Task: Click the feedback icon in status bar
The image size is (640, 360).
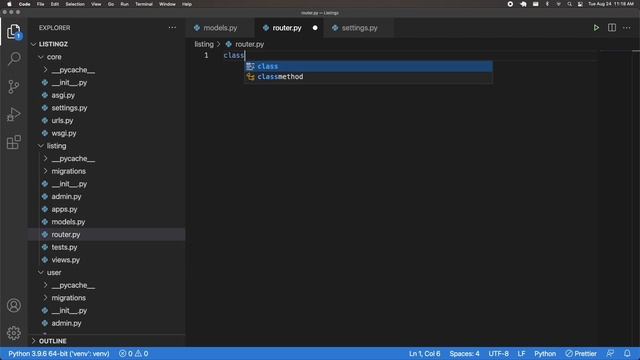Action: (610, 353)
